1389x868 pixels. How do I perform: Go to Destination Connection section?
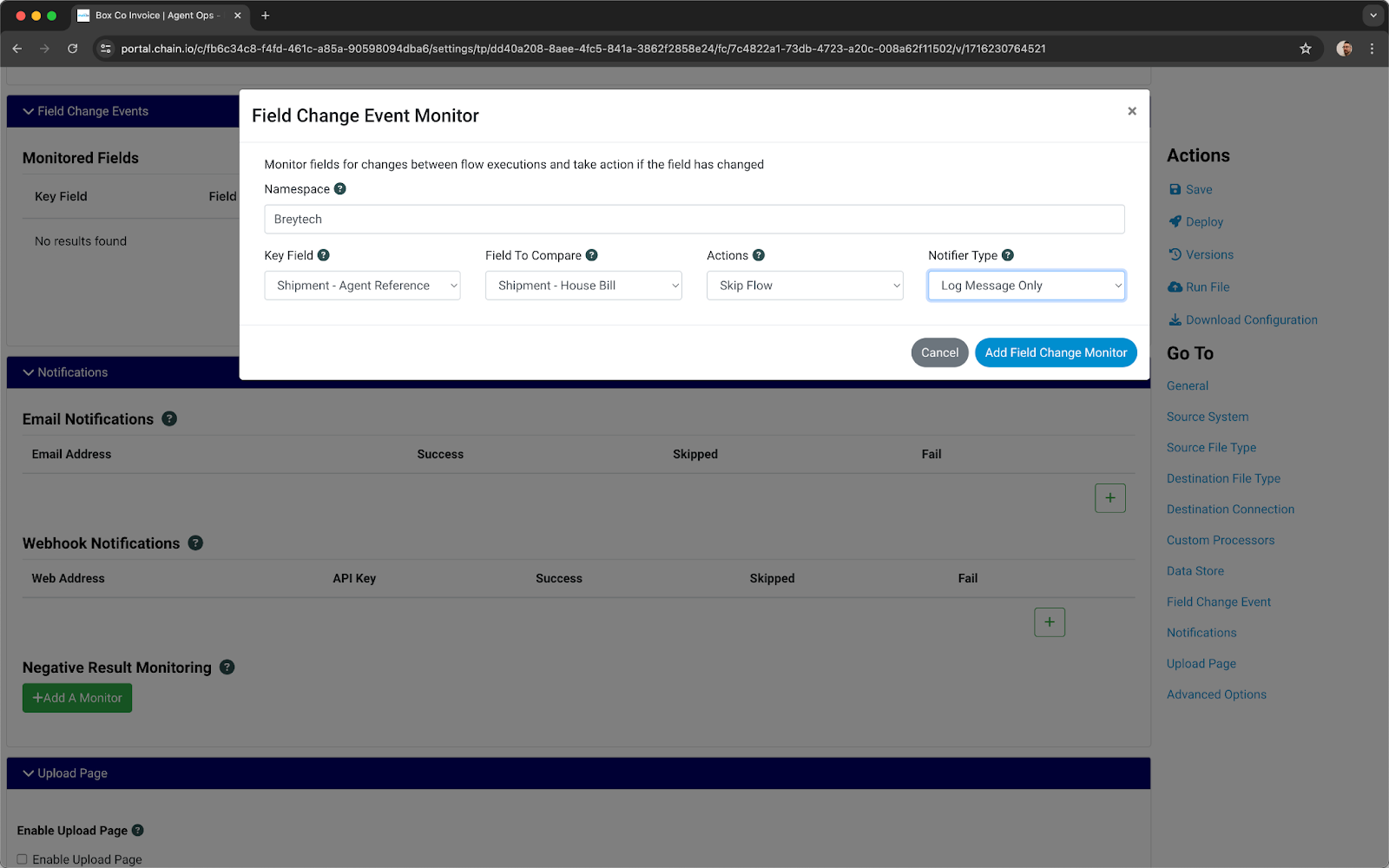click(1230, 510)
